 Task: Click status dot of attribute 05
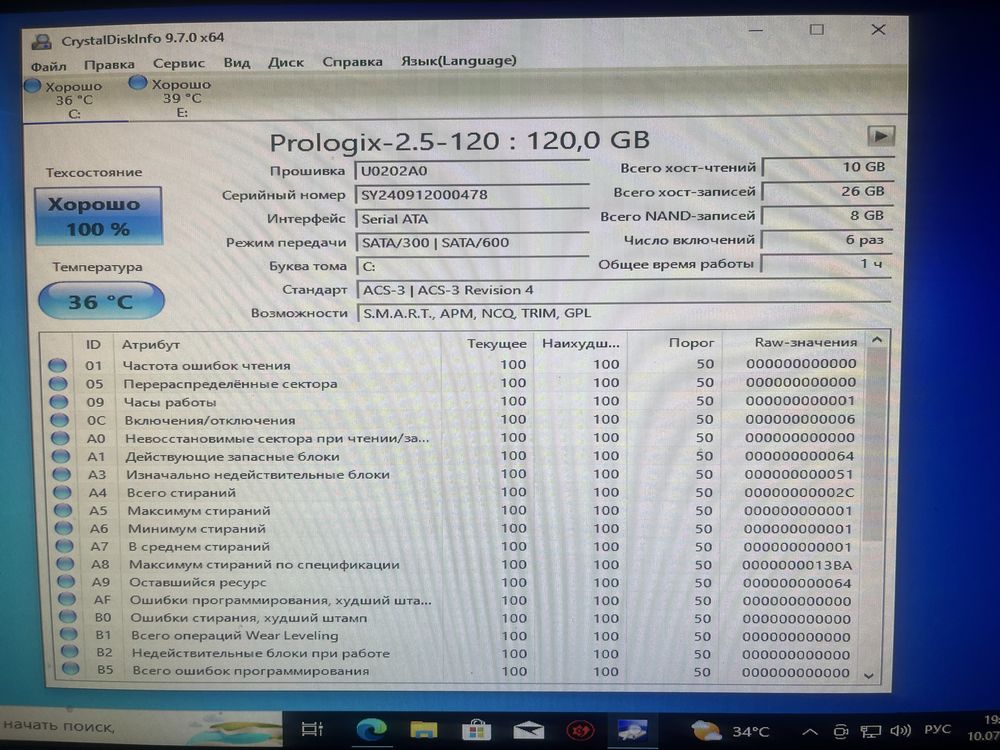point(58,384)
